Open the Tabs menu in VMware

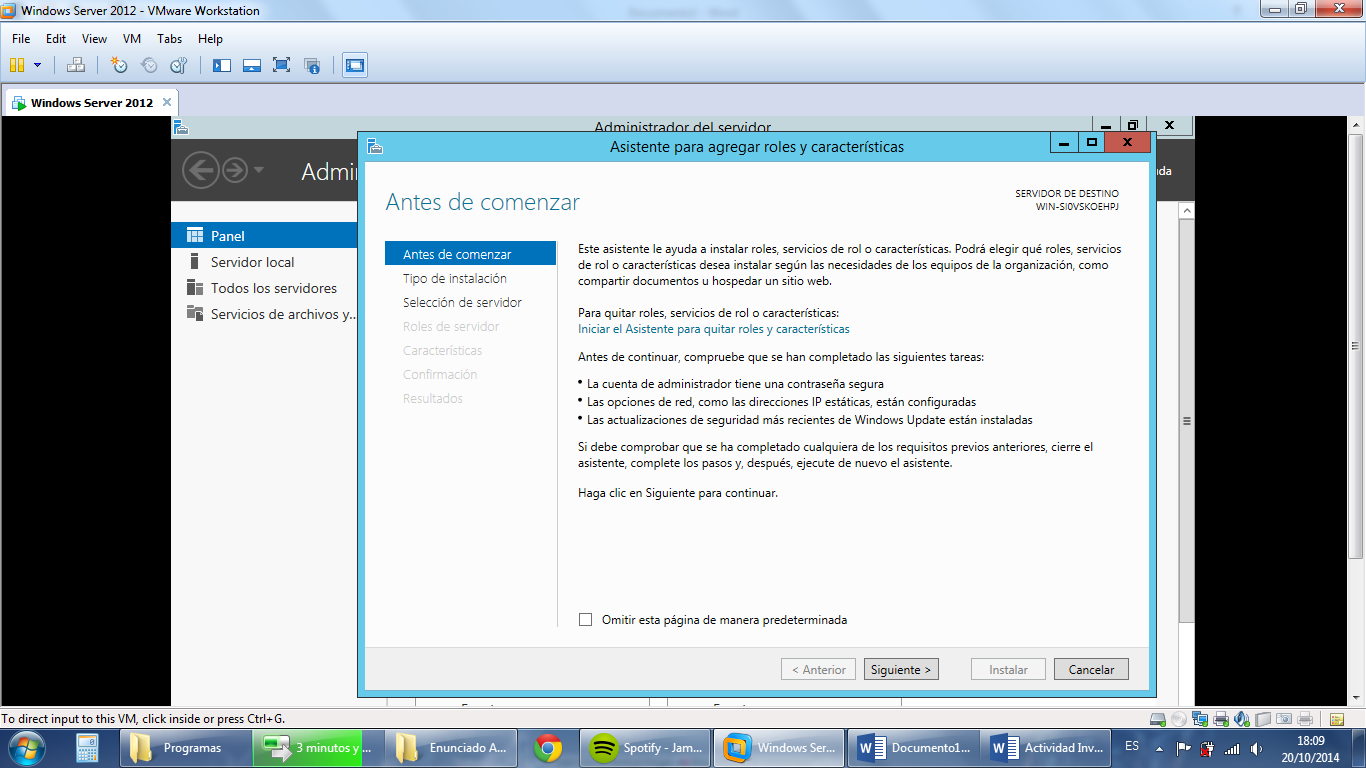pyautogui.click(x=170, y=39)
